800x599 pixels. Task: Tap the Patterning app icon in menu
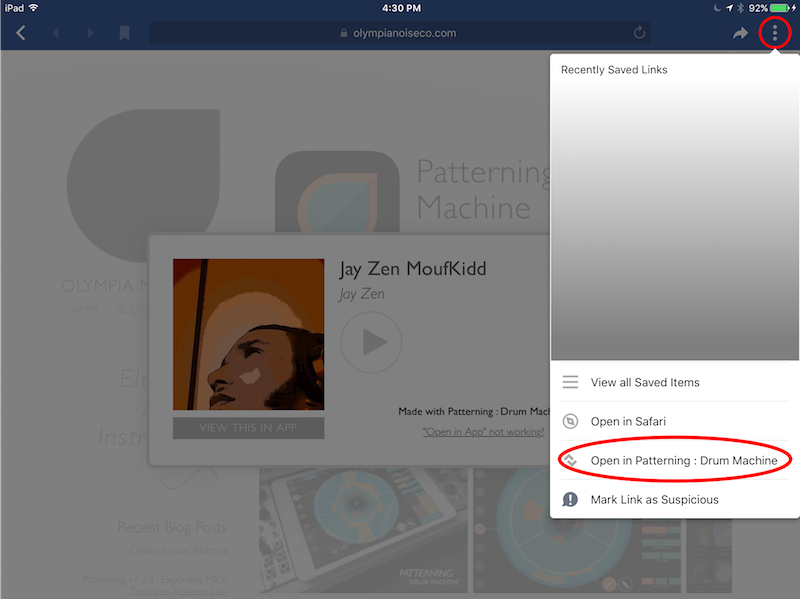[x=570, y=460]
